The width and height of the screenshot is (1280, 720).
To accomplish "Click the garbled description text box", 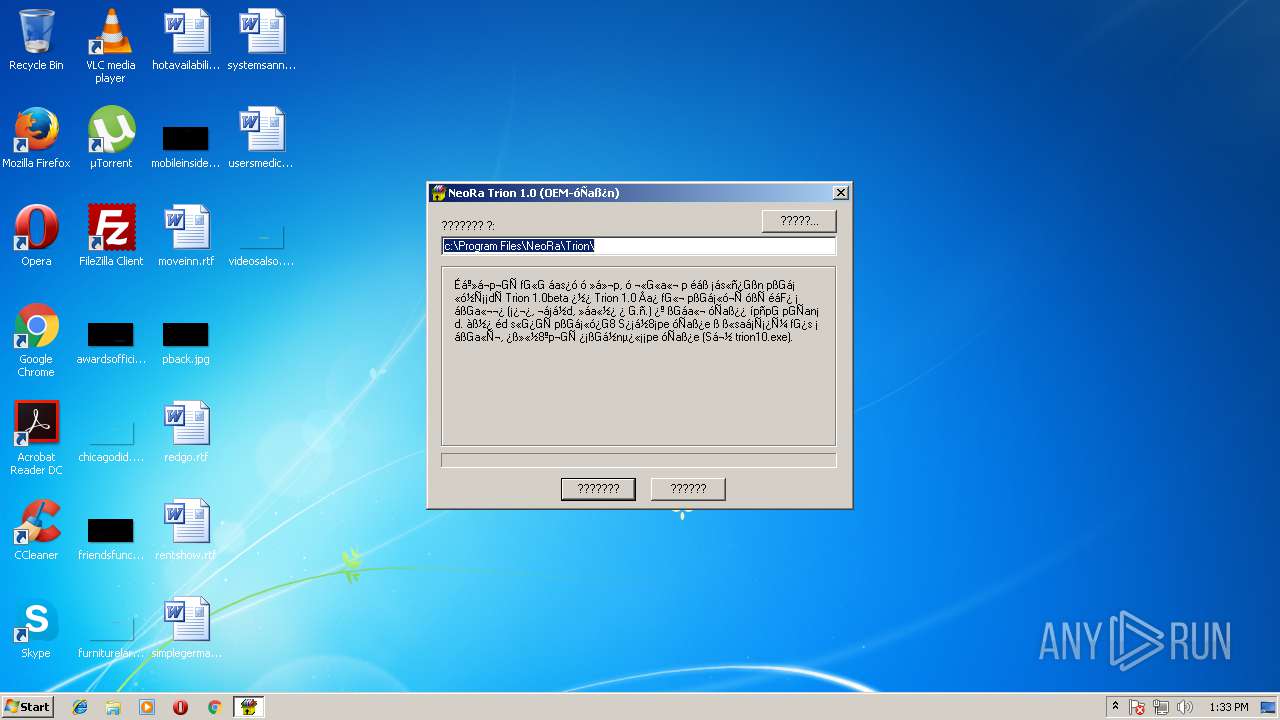I will 638,356.
